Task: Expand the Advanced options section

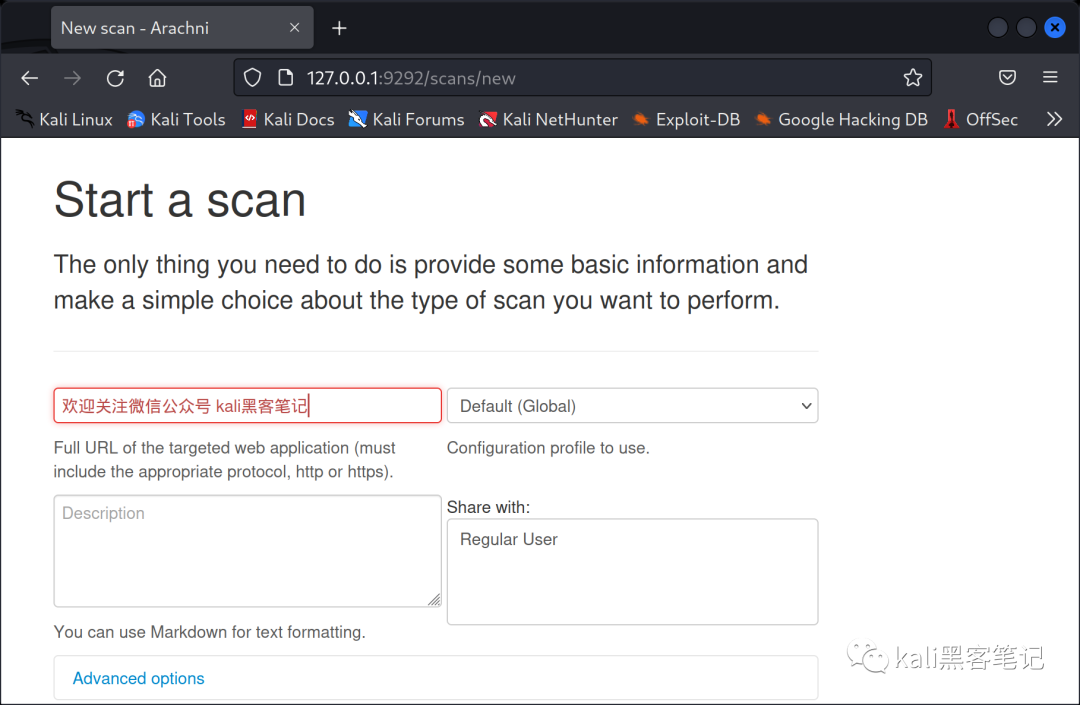Action: point(138,678)
